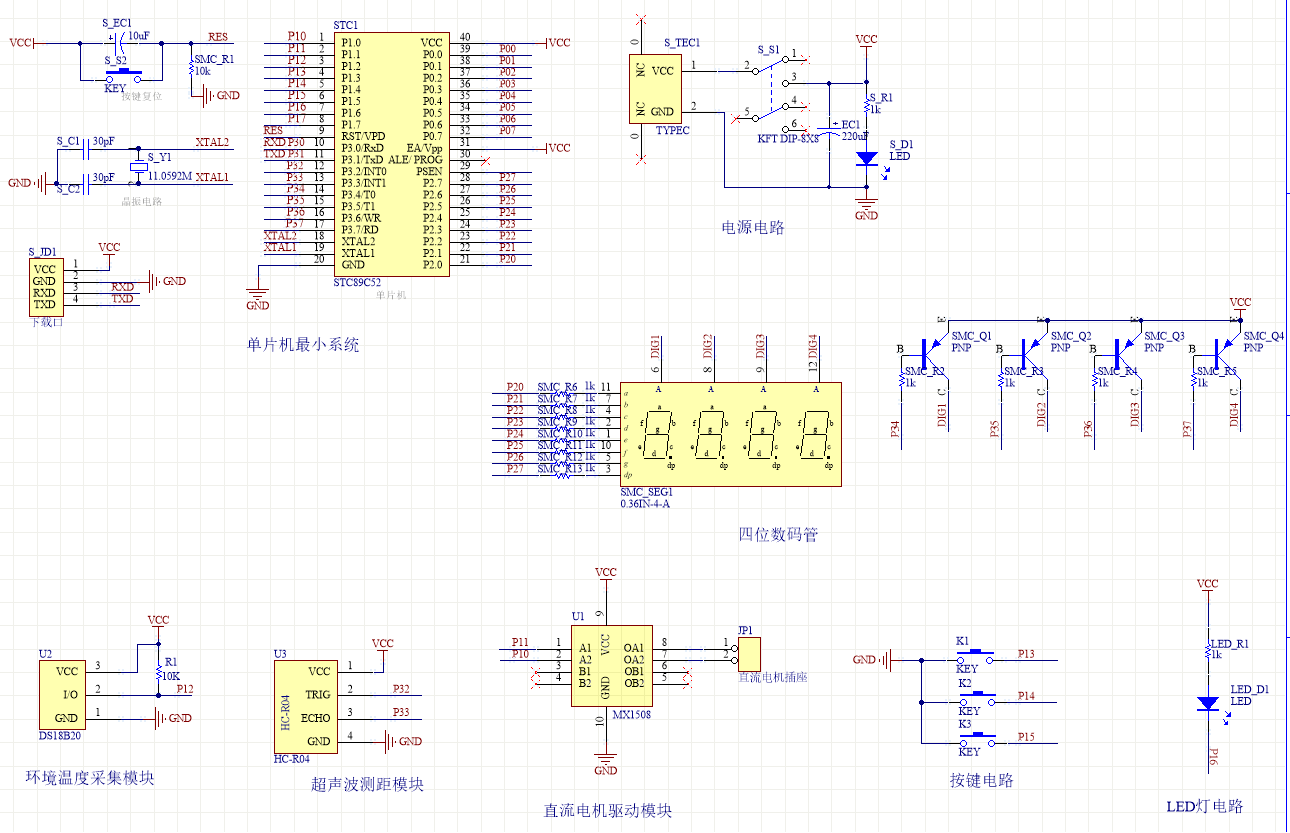The image size is (1290, 833).
Task: Click the P14 net label beside K2
Action: 1026,695
